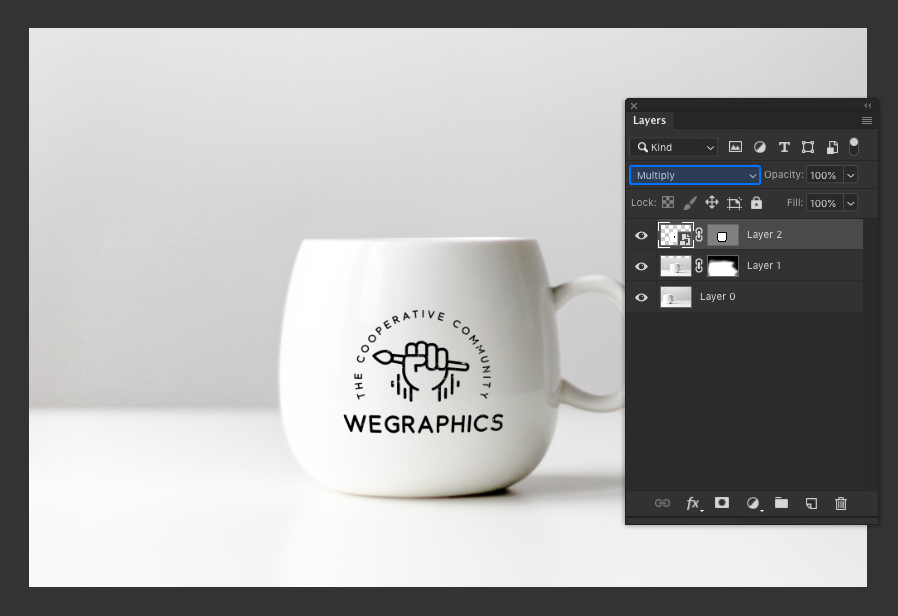Image resolution: width=898 pixels, height=616 pixels.
Task: Prevent auto-nesting artboard lock icon
Action: (734, 203)
